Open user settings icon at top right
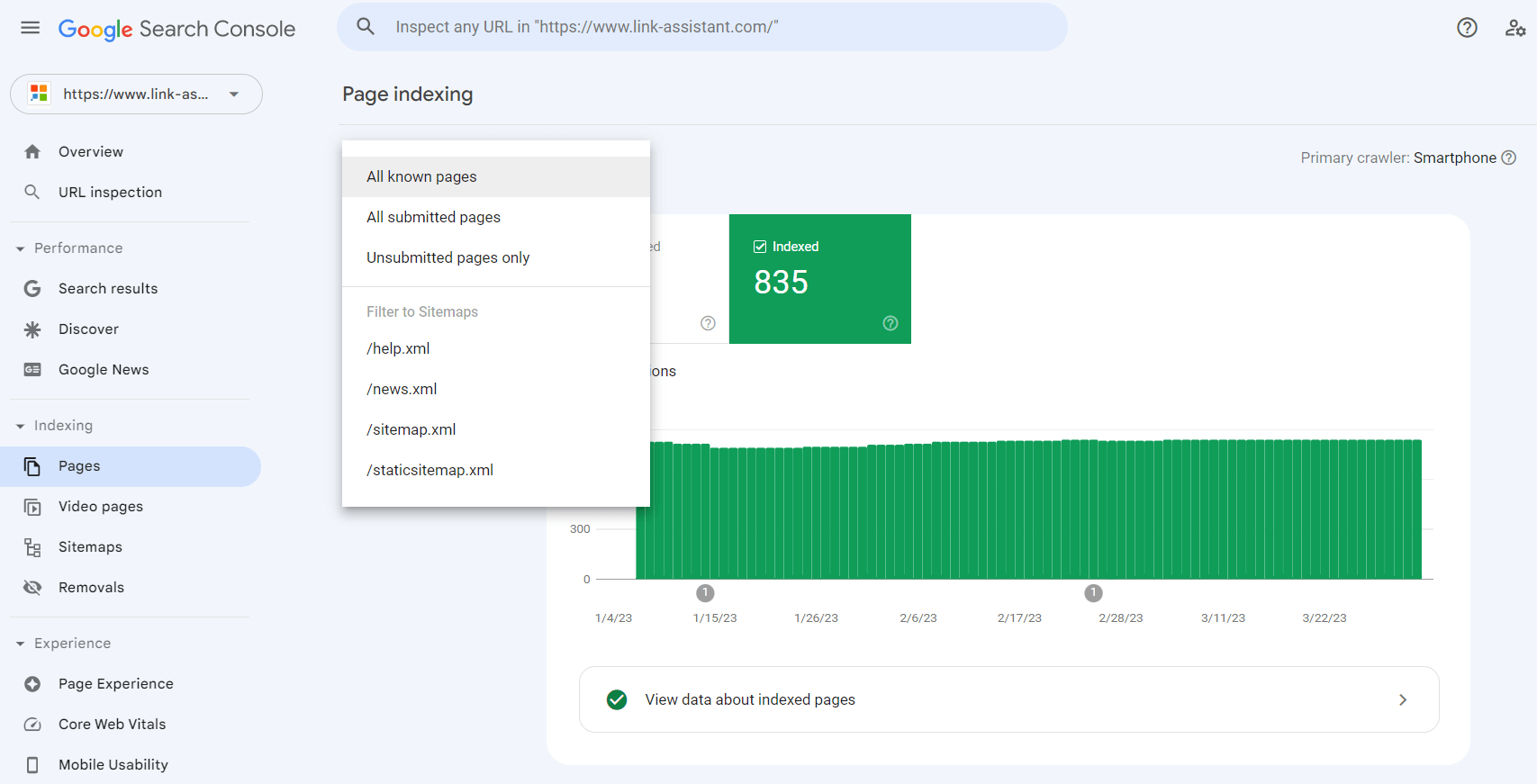Viewport: 1537px width, 784px height. 1515,28
